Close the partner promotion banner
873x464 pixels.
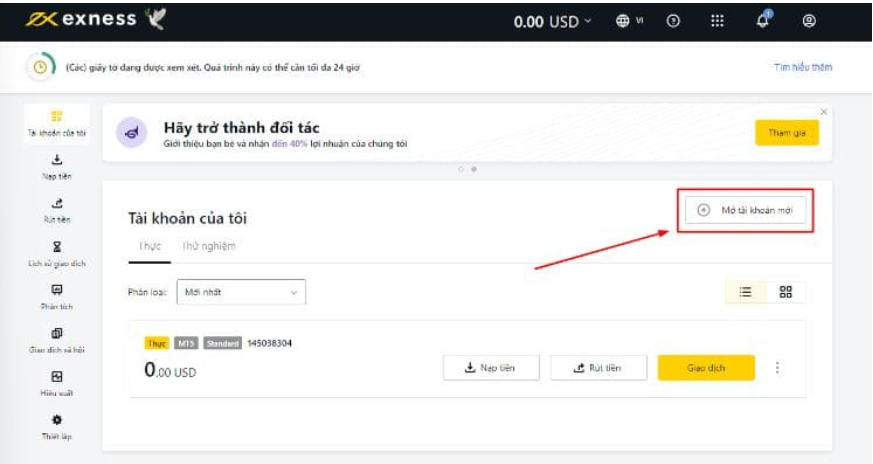[823, 111]
